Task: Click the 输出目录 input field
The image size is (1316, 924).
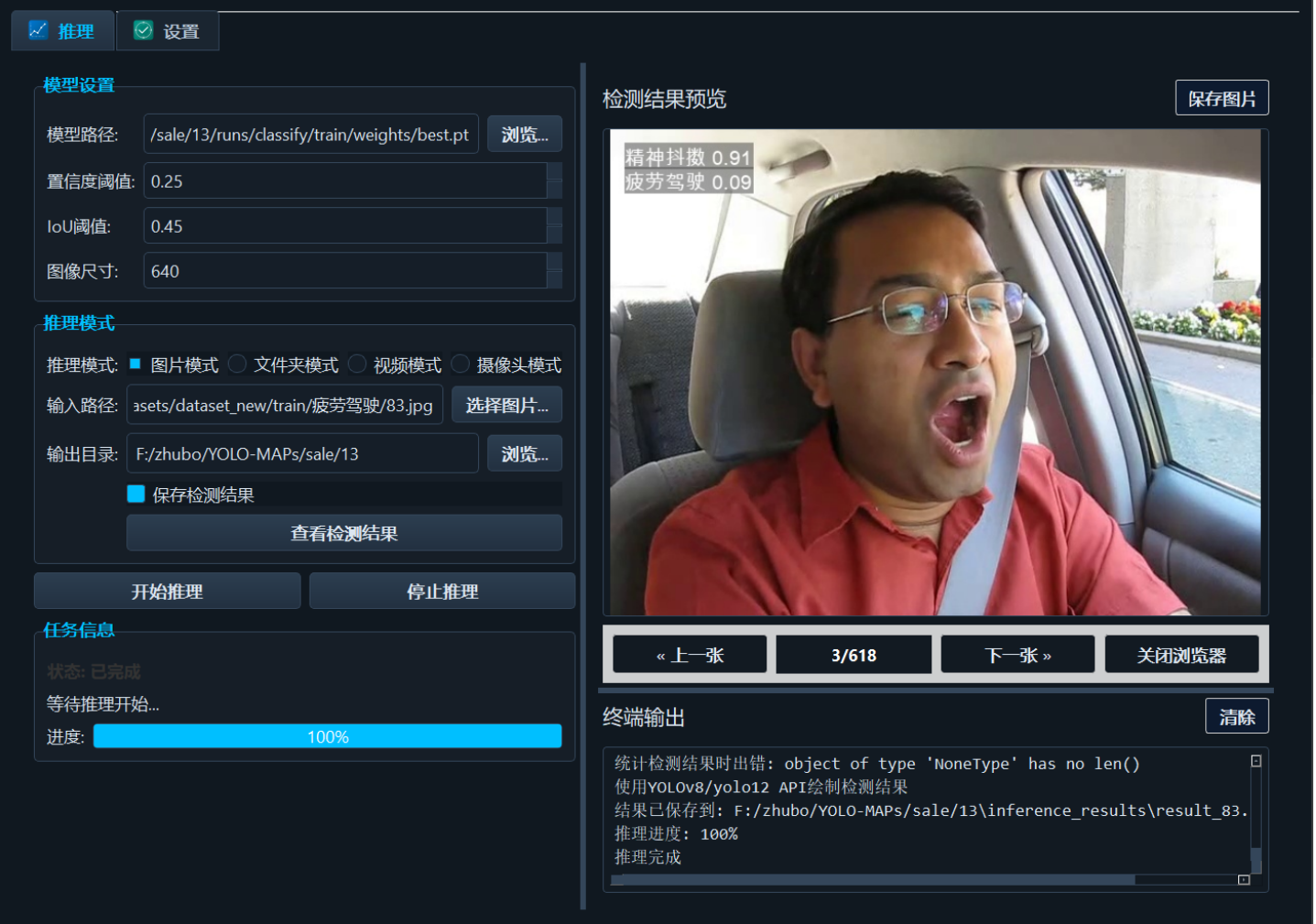Action: tap(302, 453)
